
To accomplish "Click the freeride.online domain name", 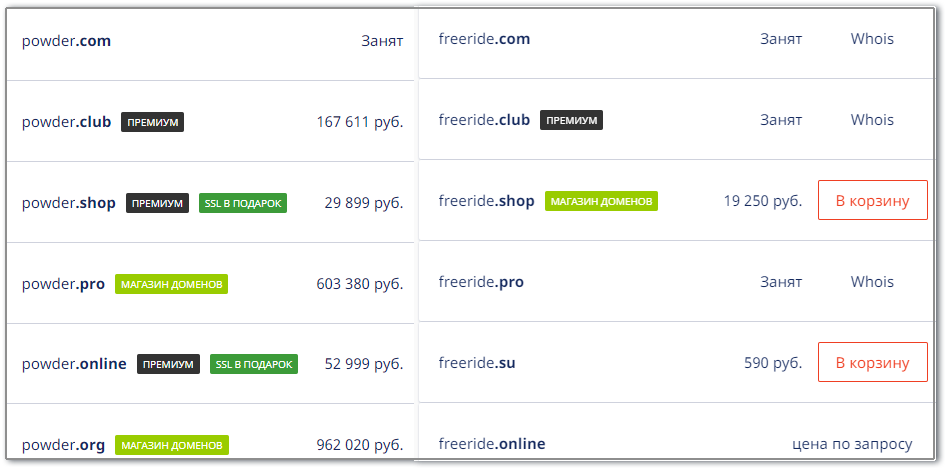I will tap(492, 444).
